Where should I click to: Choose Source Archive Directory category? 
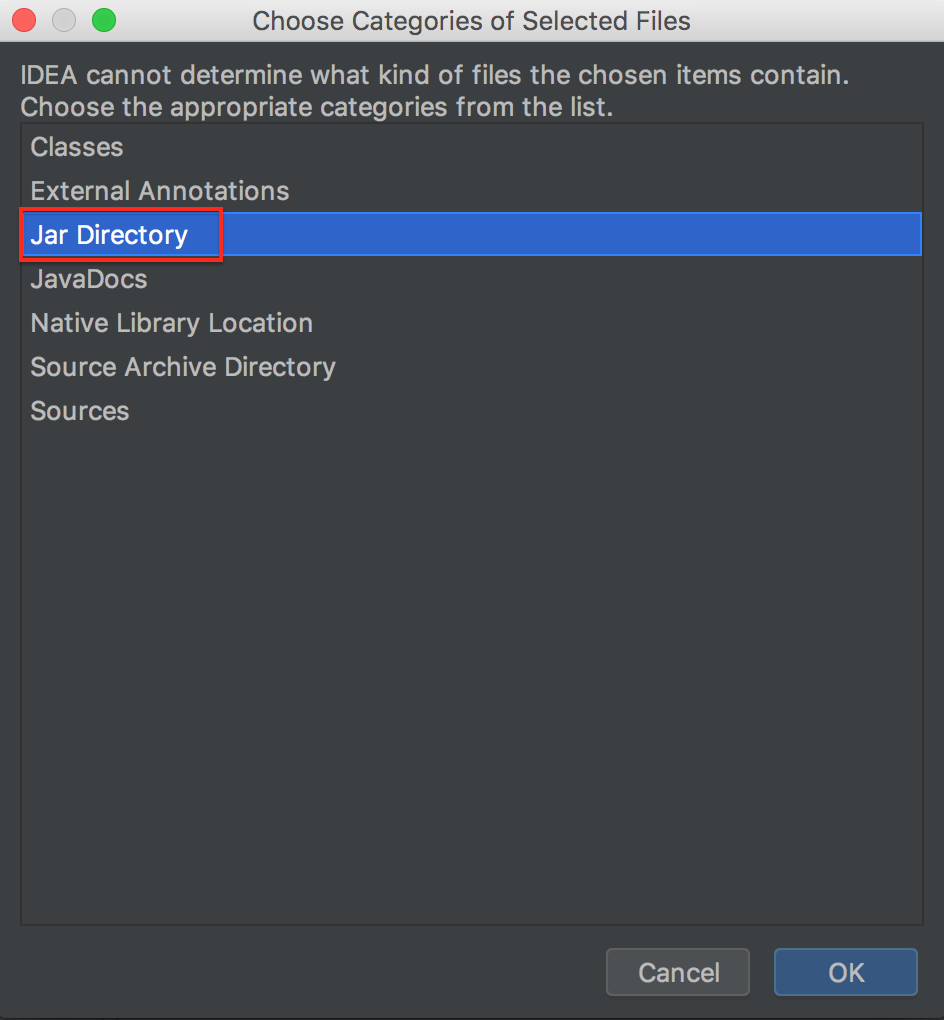click(183, 367)
